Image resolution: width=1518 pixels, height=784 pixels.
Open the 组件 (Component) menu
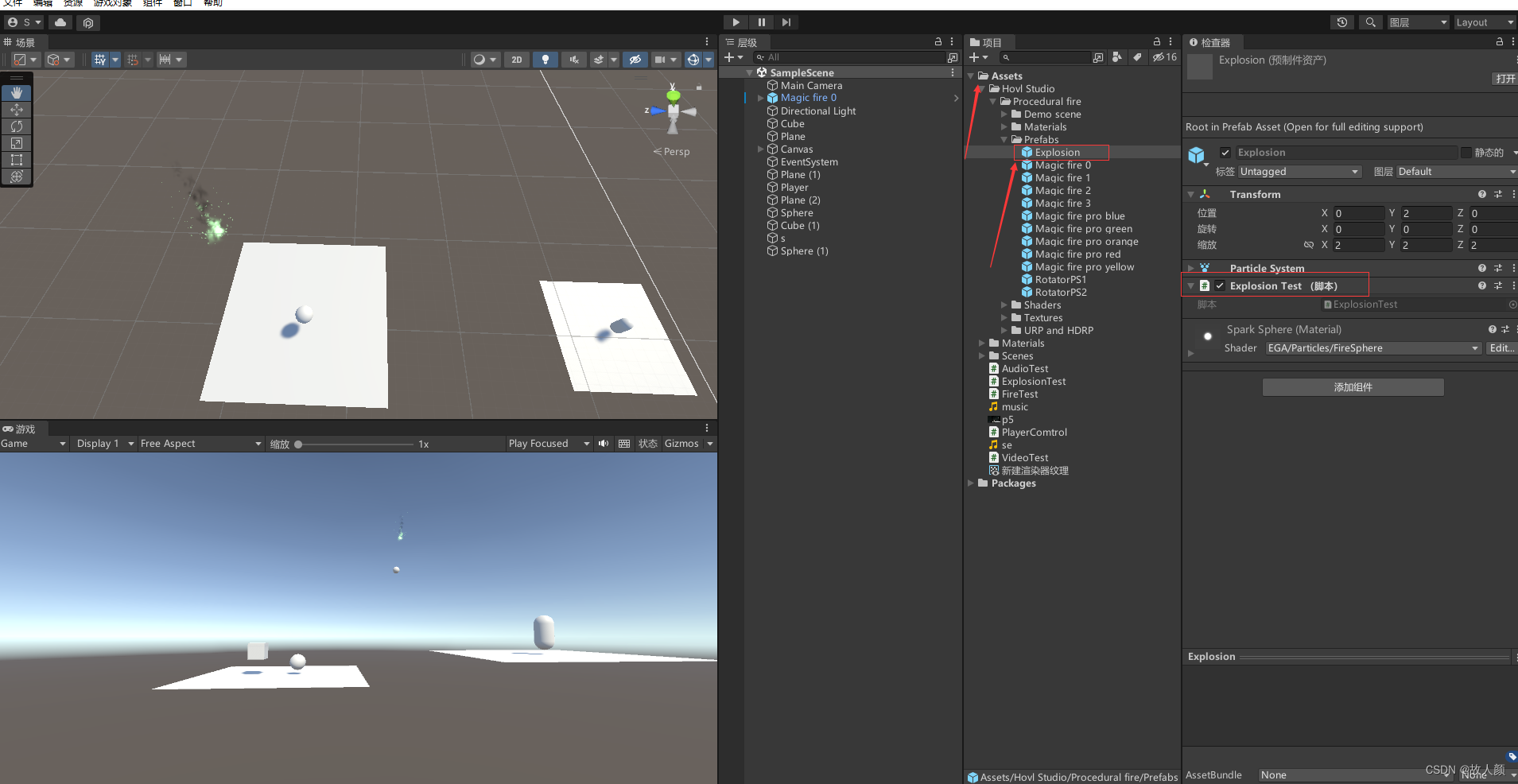pos(153,3)
